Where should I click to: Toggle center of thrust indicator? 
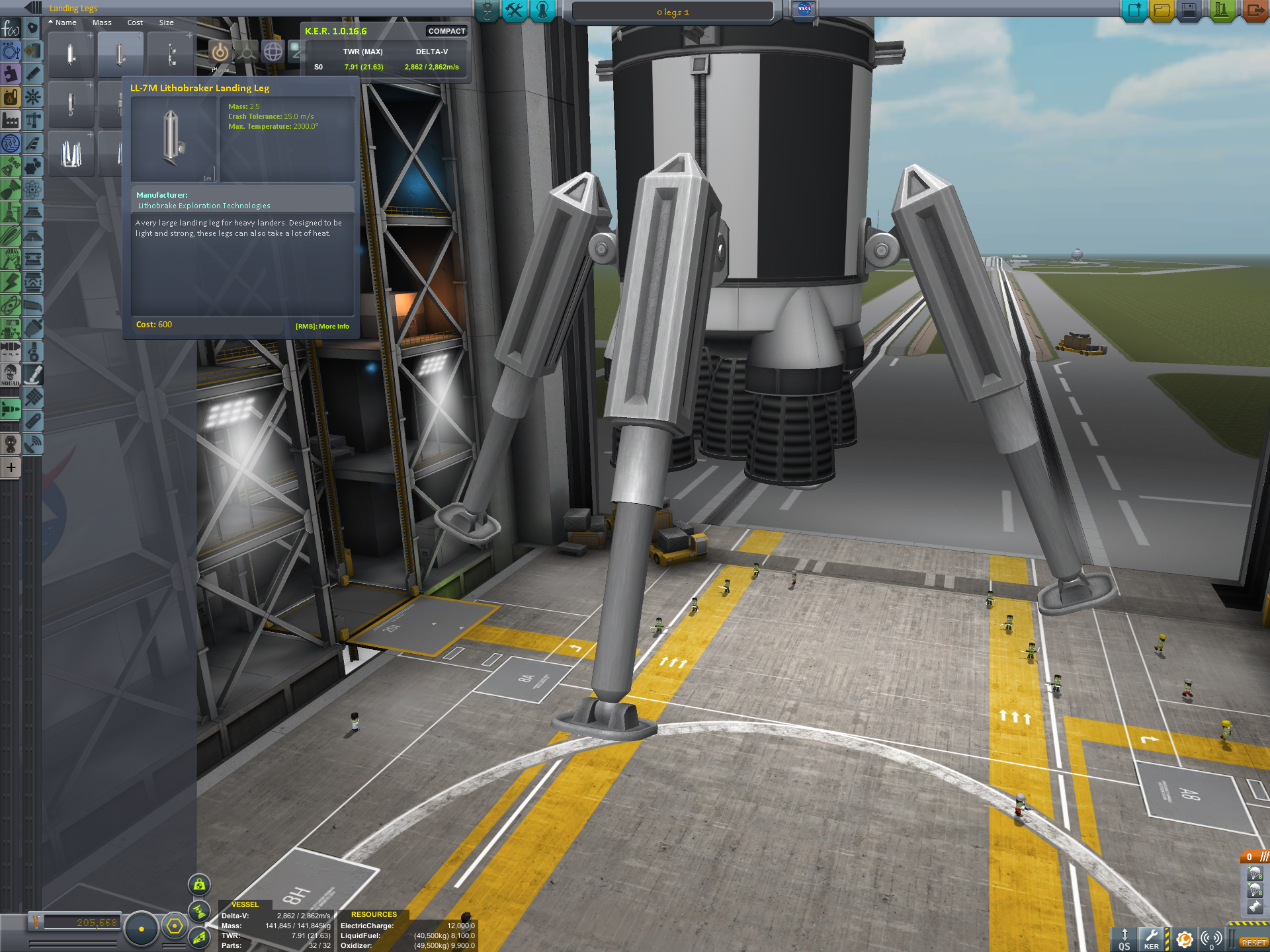199,912
